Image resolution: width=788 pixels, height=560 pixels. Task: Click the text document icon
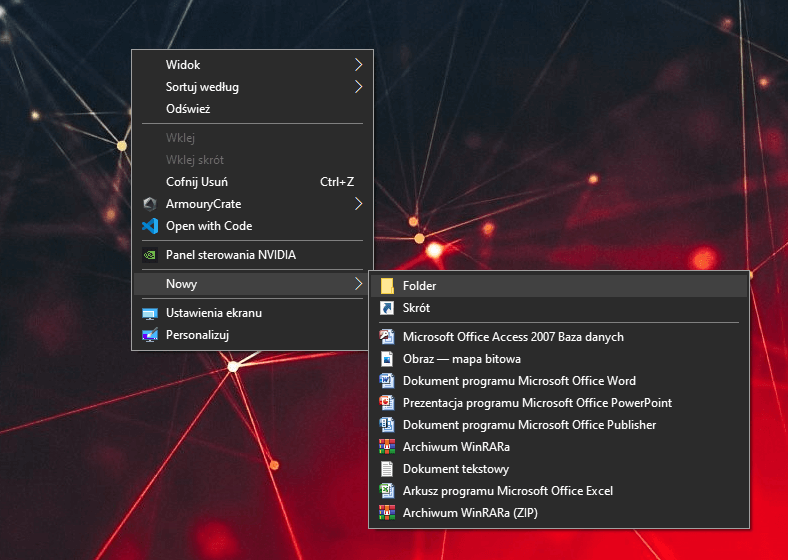tap(387, 469)
